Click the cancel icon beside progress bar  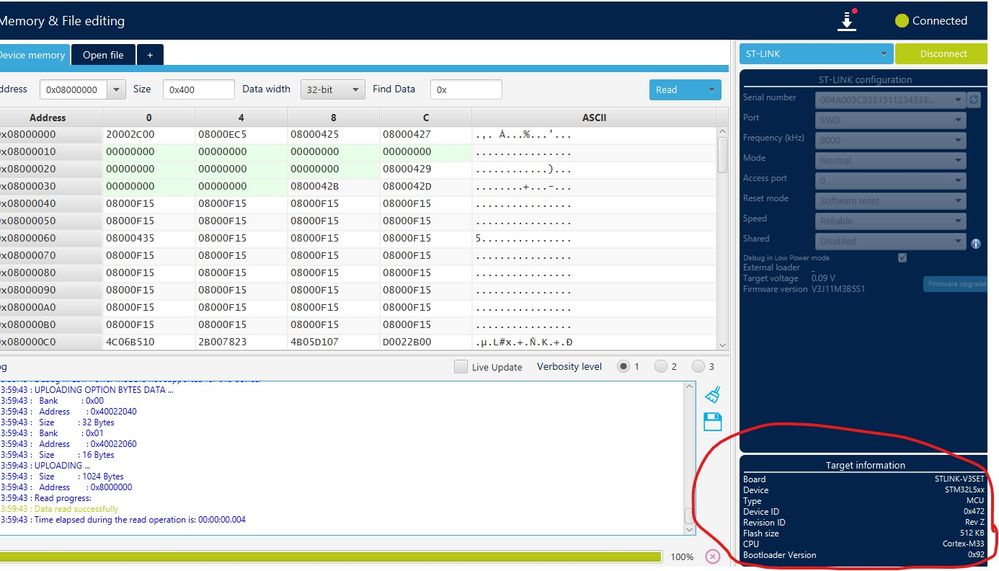point(713,556)
